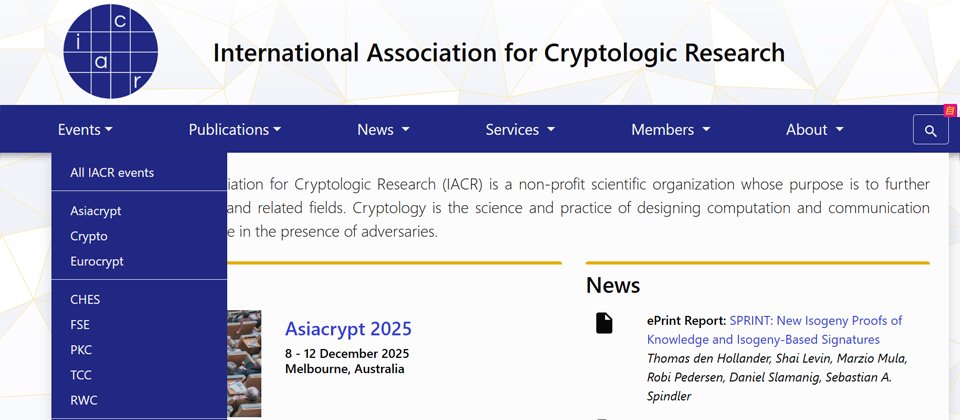Image resolution: width=960 pixels, height=420 pixels.
Task: Click the IACR logo in the header
Action: [110, 51]
